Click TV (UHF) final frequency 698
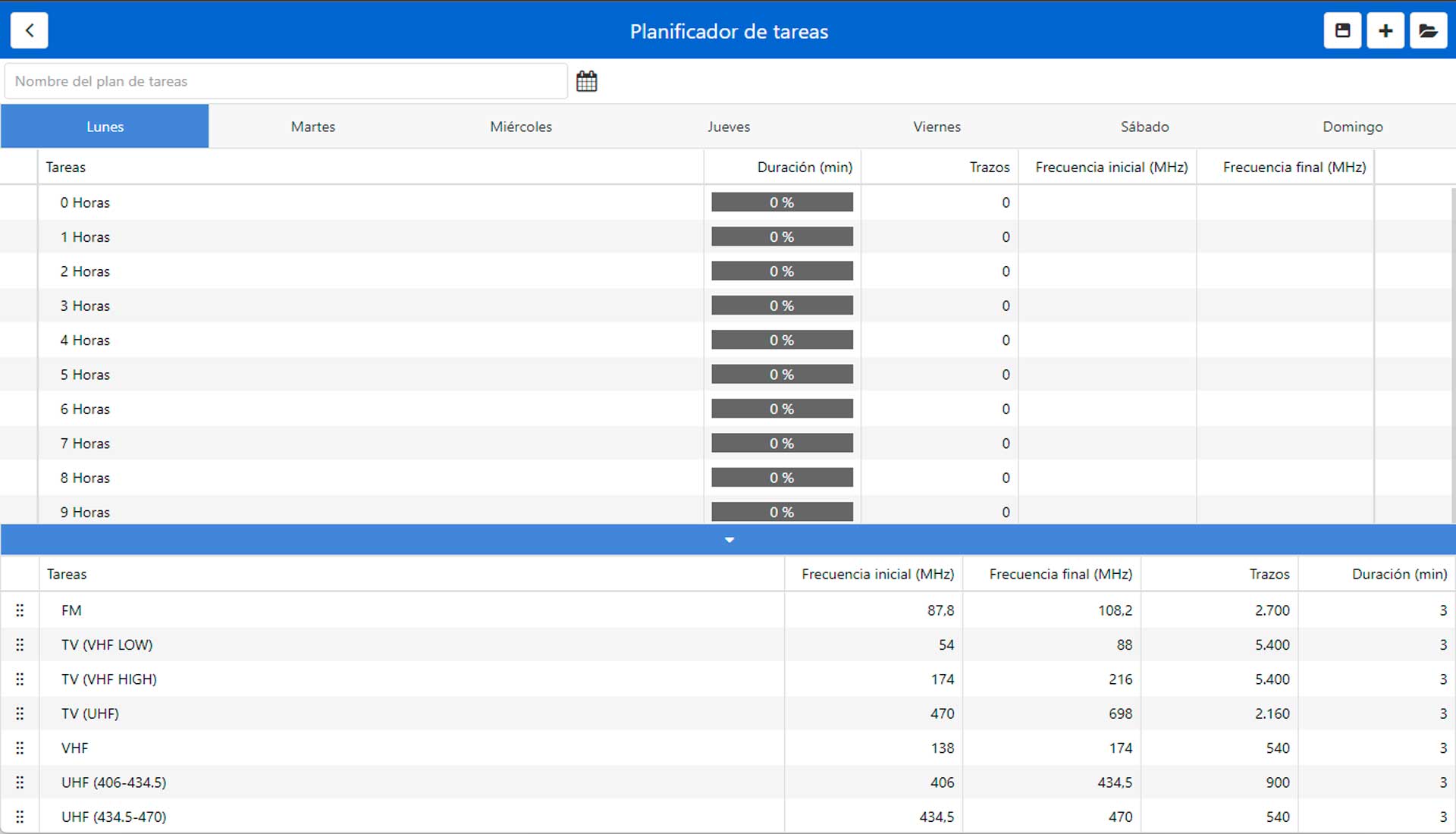 pos(1120,713)
